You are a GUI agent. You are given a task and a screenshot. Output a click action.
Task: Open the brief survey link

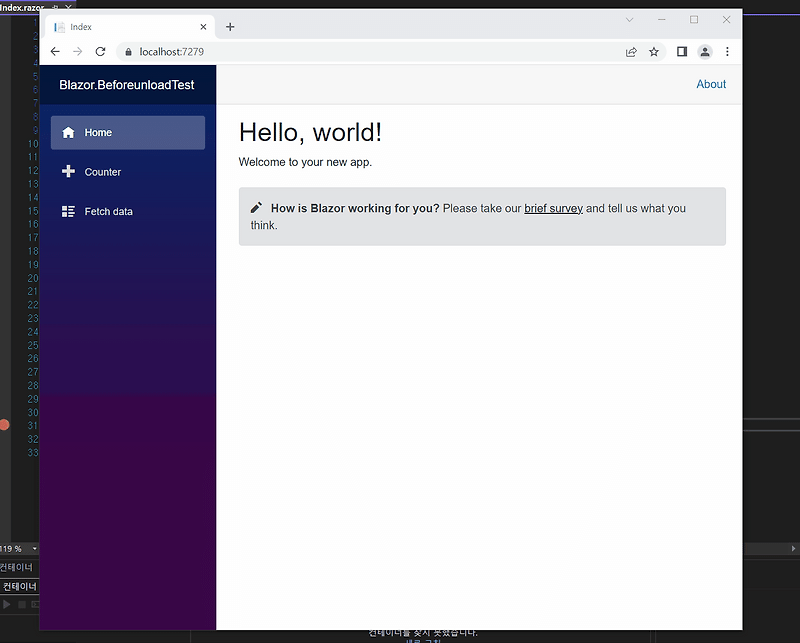553,208
